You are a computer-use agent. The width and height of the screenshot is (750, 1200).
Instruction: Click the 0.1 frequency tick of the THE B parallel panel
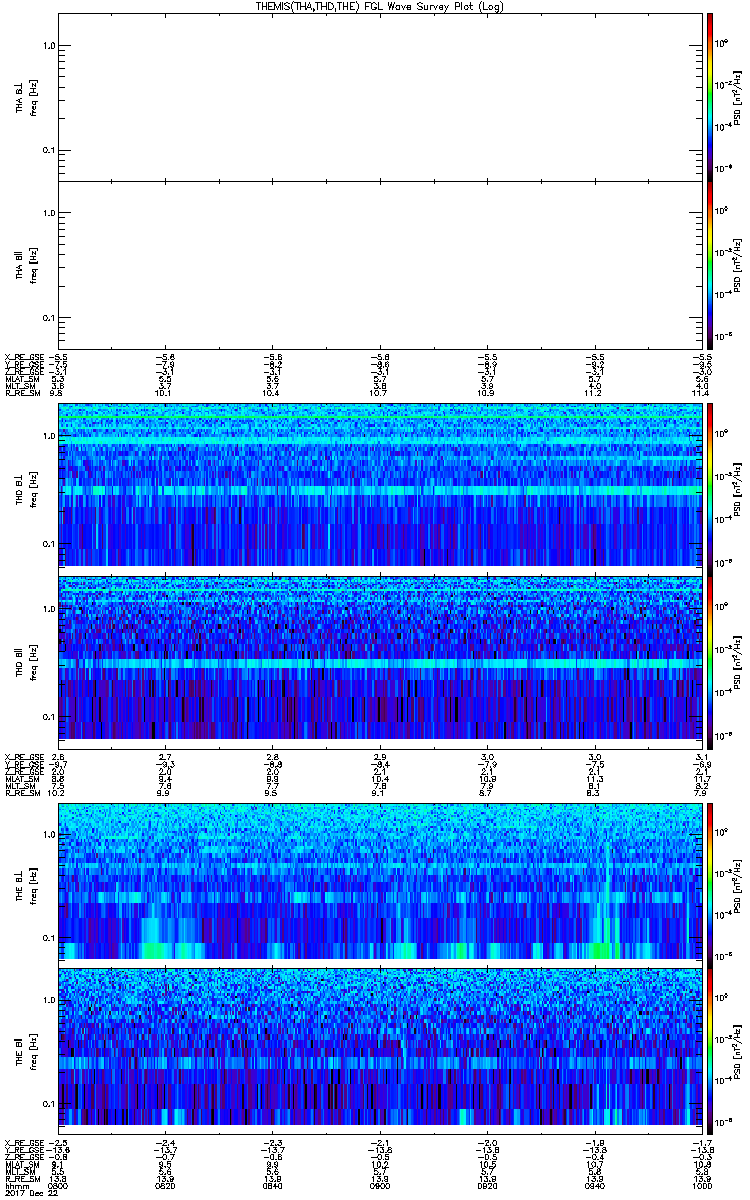pyautogui.click(x=48, y=1103)
